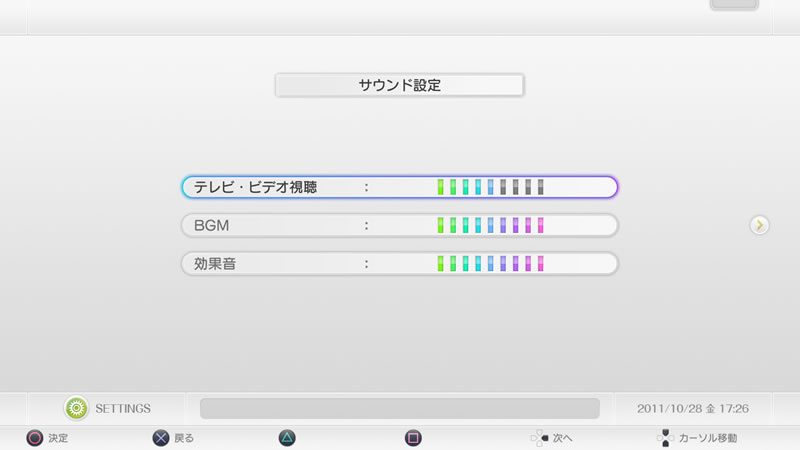Click the 次へ hint text

563,438
